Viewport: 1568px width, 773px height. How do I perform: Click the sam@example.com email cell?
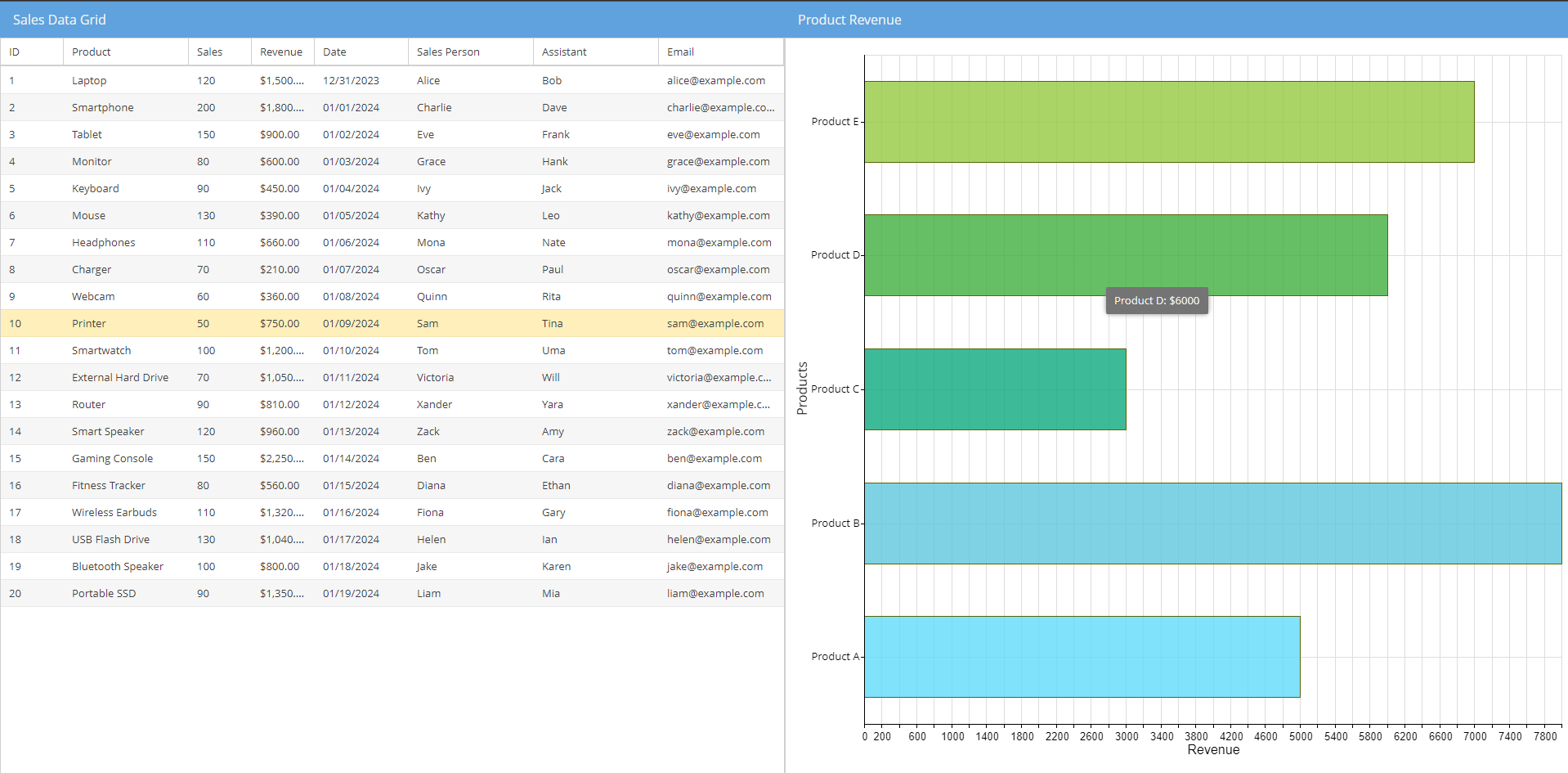pyautogui.click(x=721, y=323)
